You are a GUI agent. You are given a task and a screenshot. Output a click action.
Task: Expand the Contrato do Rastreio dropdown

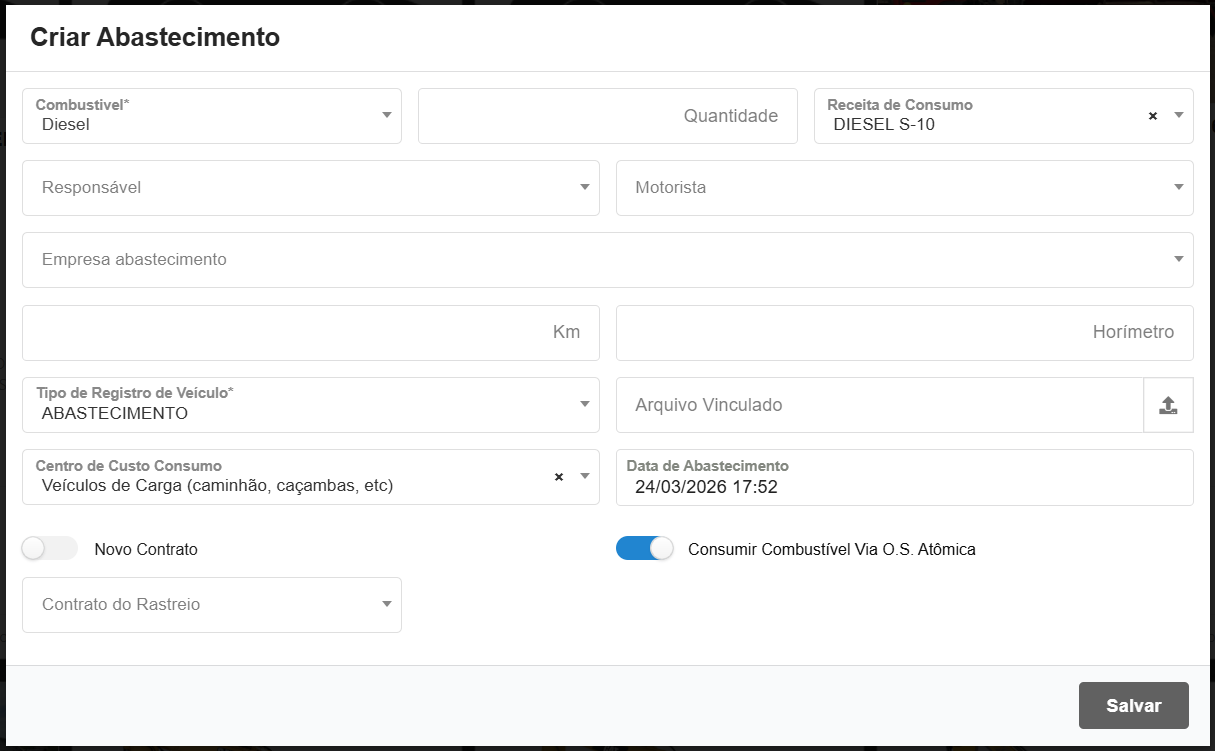coord(387,605)
